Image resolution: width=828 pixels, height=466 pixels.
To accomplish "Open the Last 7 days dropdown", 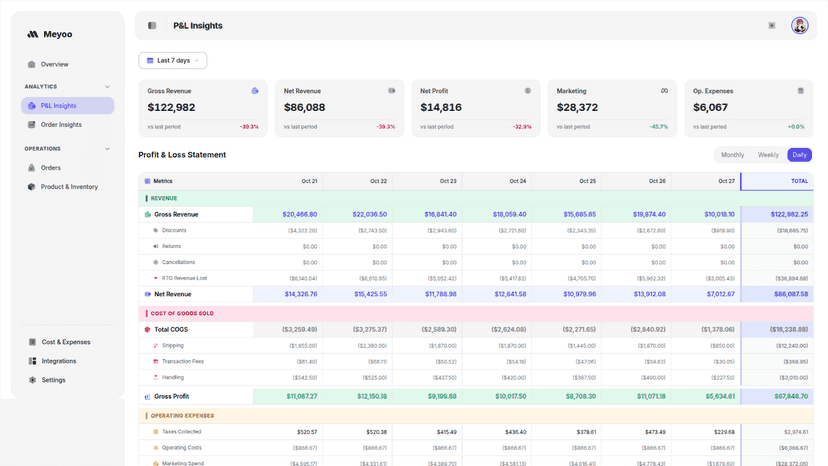I will 173,61.
